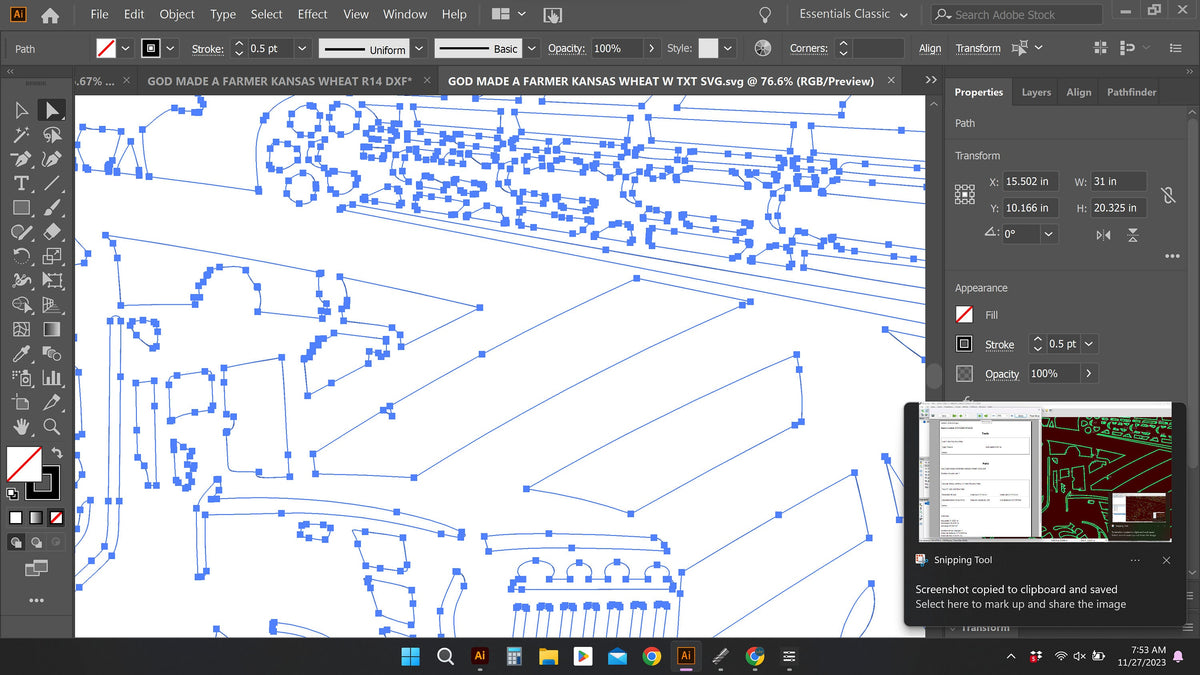Open the graphic Style dropdown

[727, 48]
